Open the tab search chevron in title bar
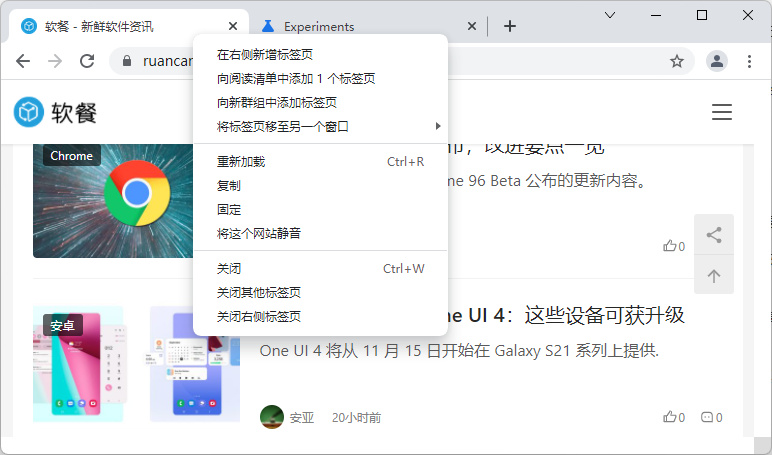Viewport: 772px width, 455px height. [610, 15]
